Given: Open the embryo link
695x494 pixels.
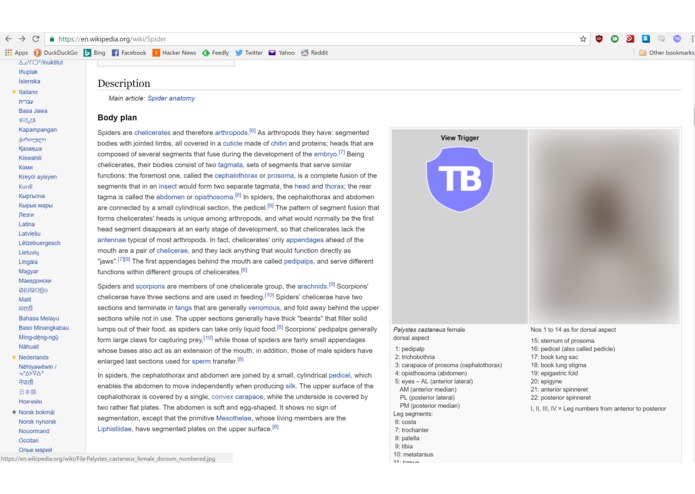Looking at the screenshot, I should pyautogui.click(x=325, y=154).
